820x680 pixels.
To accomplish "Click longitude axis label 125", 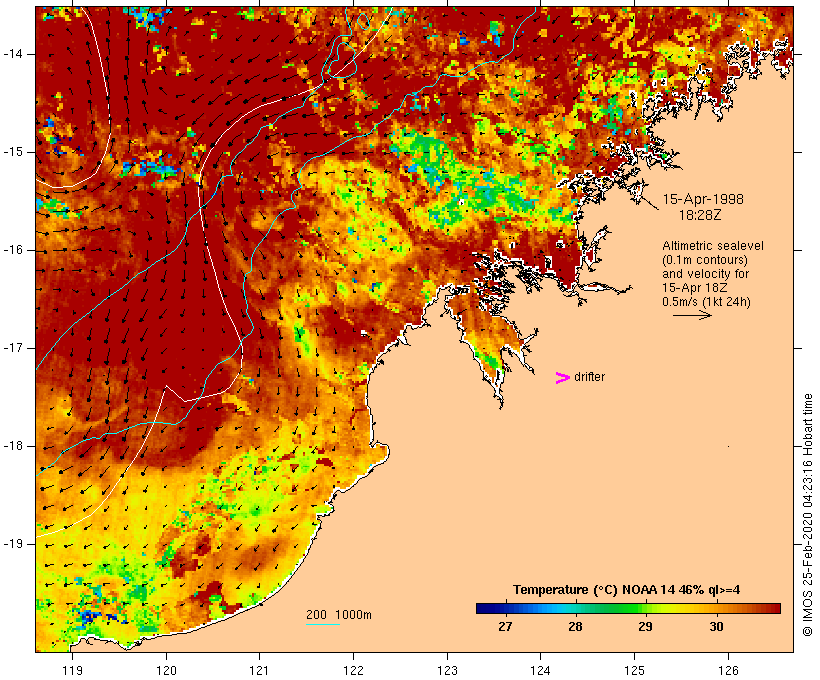I will point(634,670).
